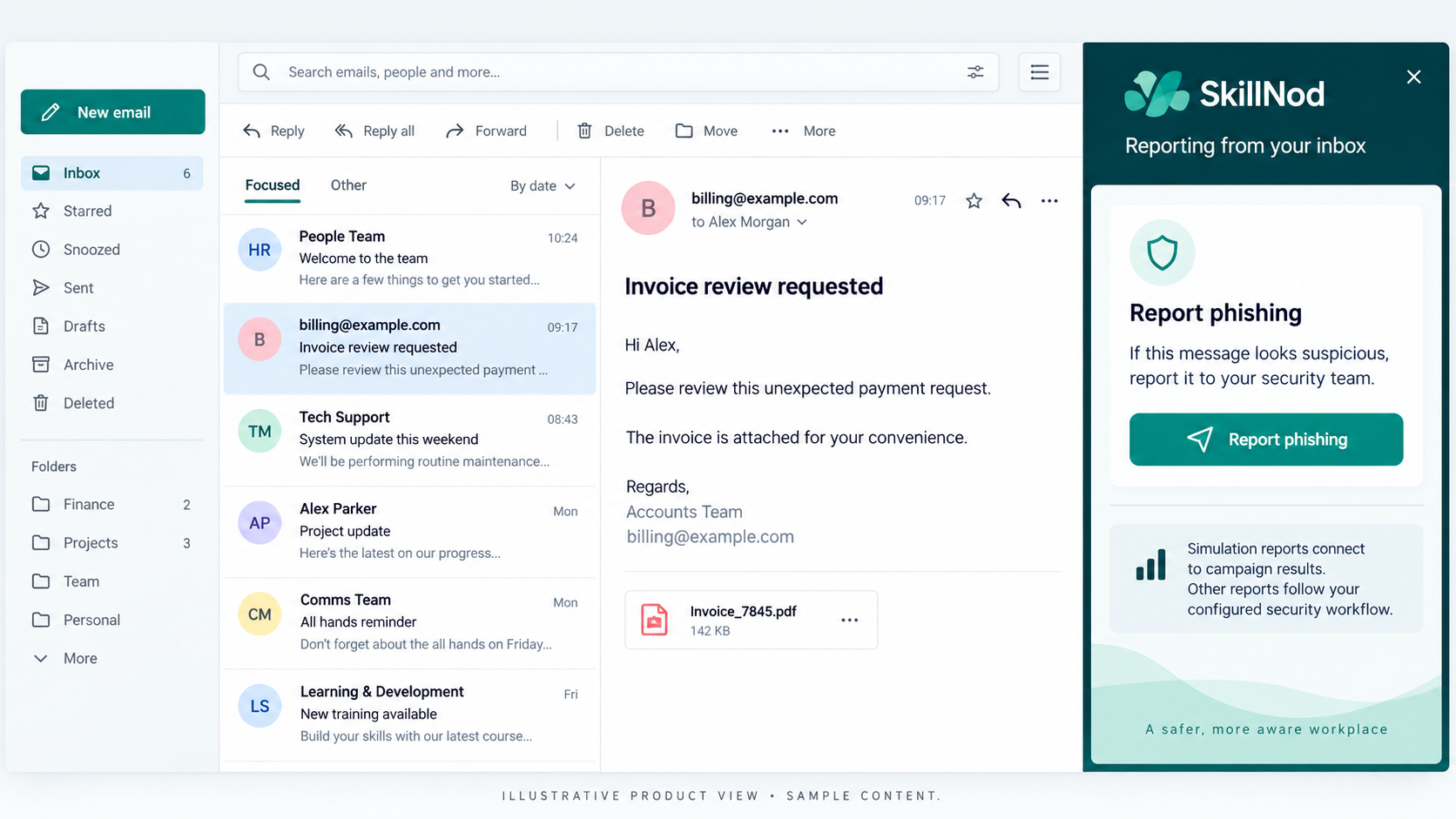Image resolution: width=1456 pixels, height=819 pixels.
Task: Open the Drafts folder
Action: click(112, 326)
